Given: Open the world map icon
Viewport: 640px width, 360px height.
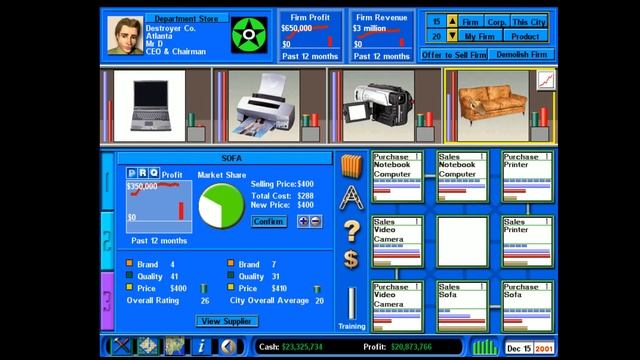Looking at the screenshot, I should pos(174,347).
